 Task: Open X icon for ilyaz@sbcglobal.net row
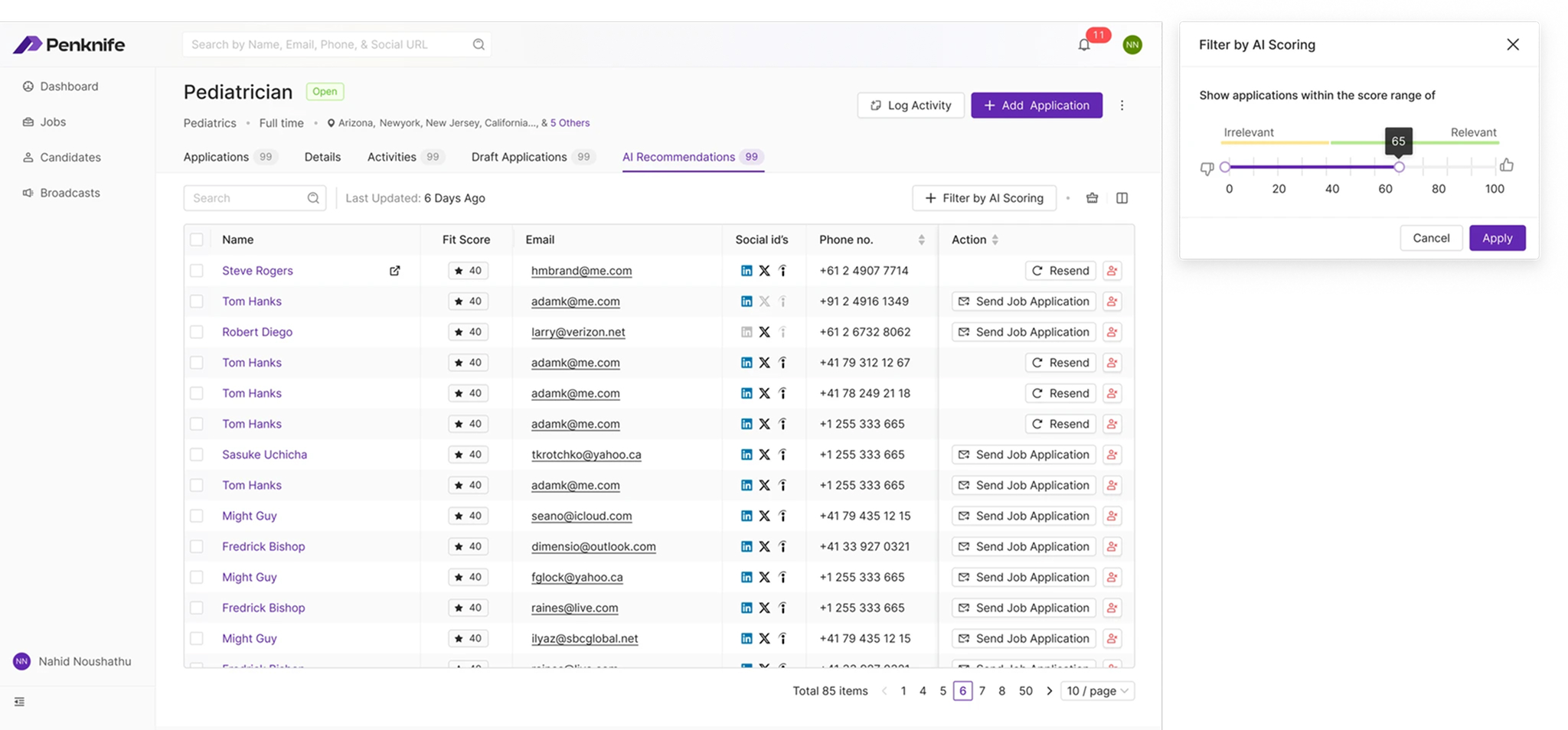(764, 638)
